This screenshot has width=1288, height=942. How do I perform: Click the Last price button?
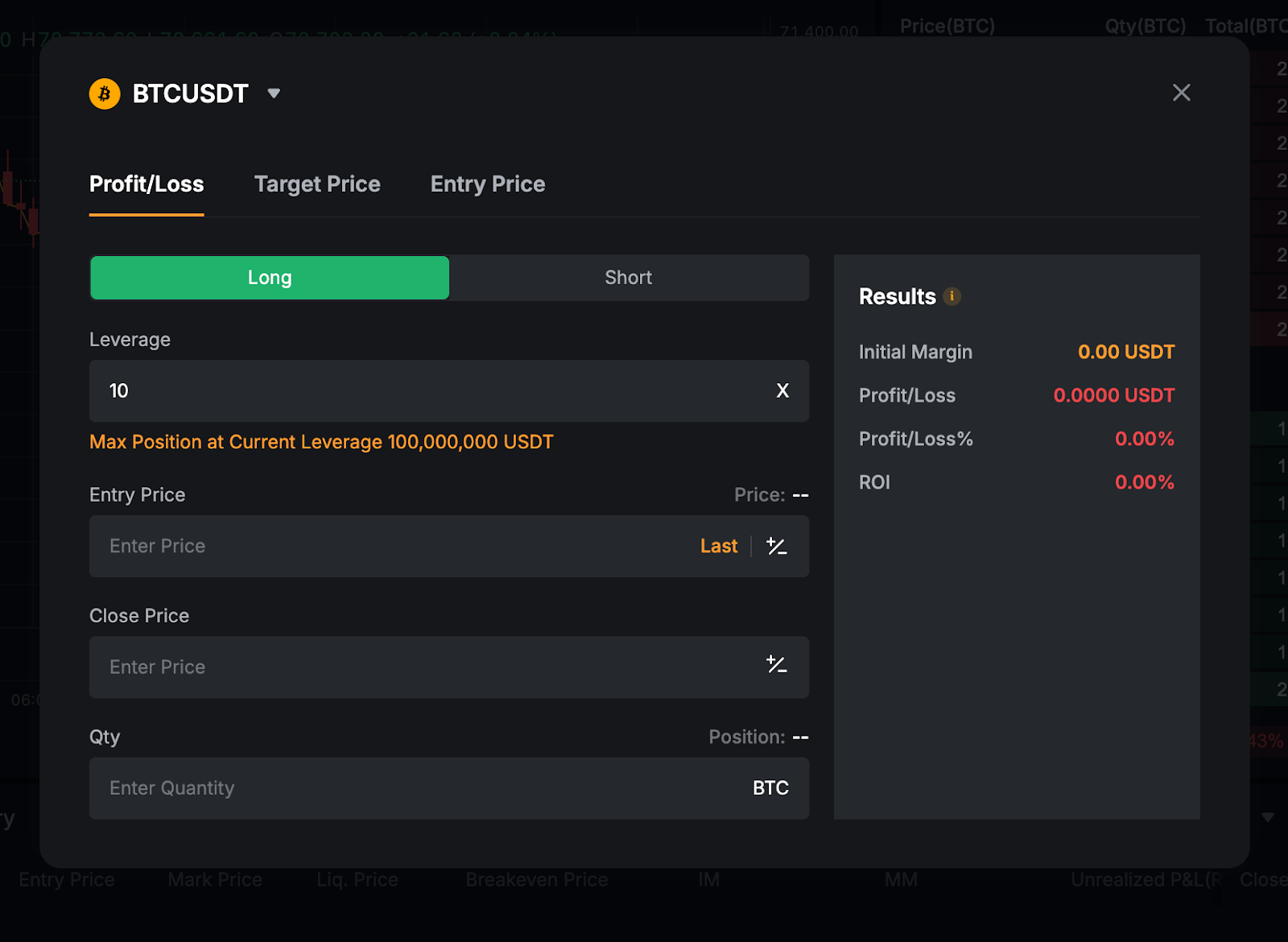719,547
